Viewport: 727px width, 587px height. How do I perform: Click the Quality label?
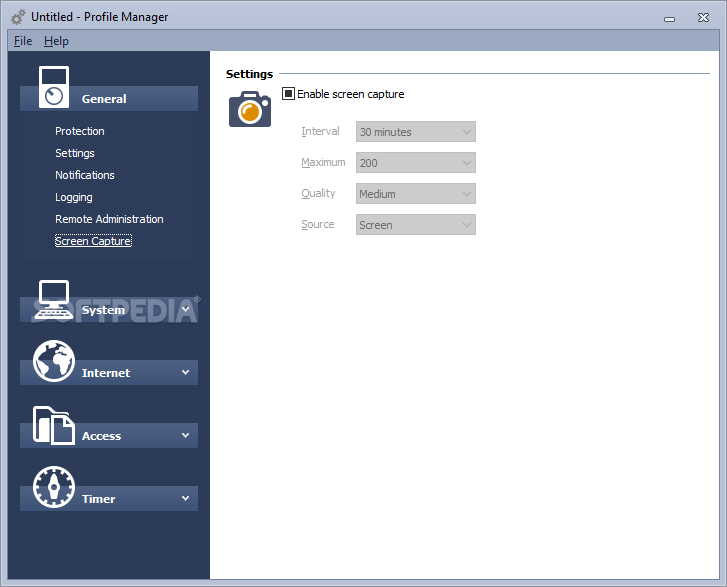(x=318, y=193)
